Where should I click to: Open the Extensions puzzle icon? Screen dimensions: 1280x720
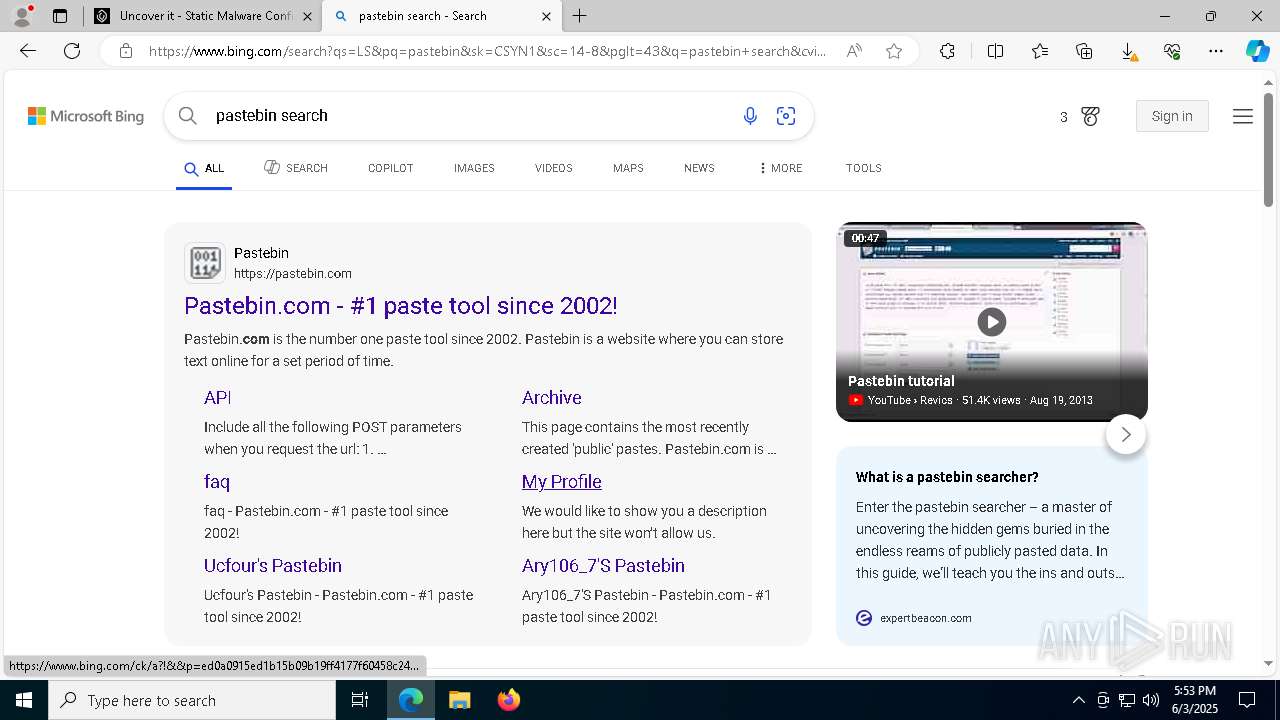[947, 51]
